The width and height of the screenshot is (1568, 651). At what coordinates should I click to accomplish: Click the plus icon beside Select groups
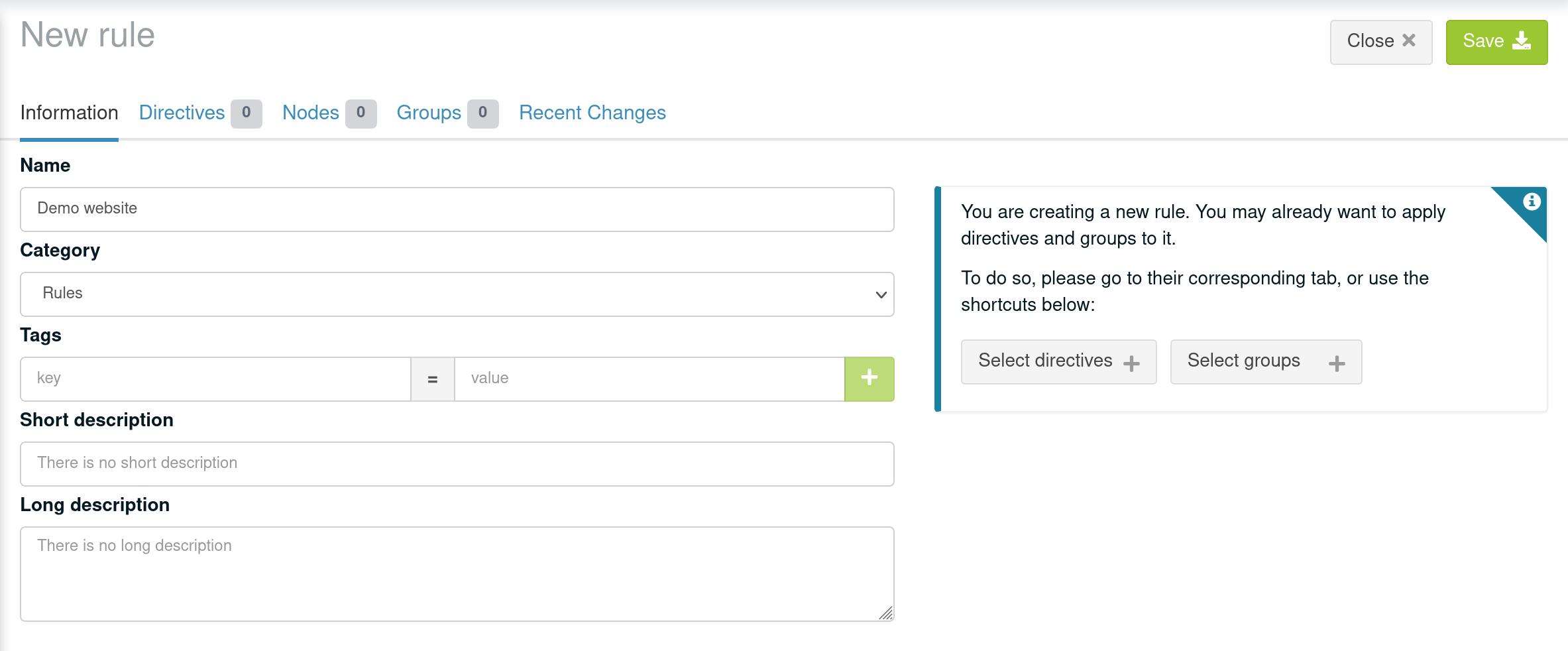[1337, 363]
